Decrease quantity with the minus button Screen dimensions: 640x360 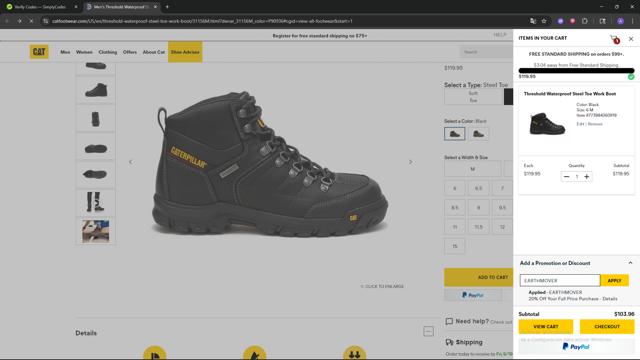pyautogui.click(x=566, y=177)
